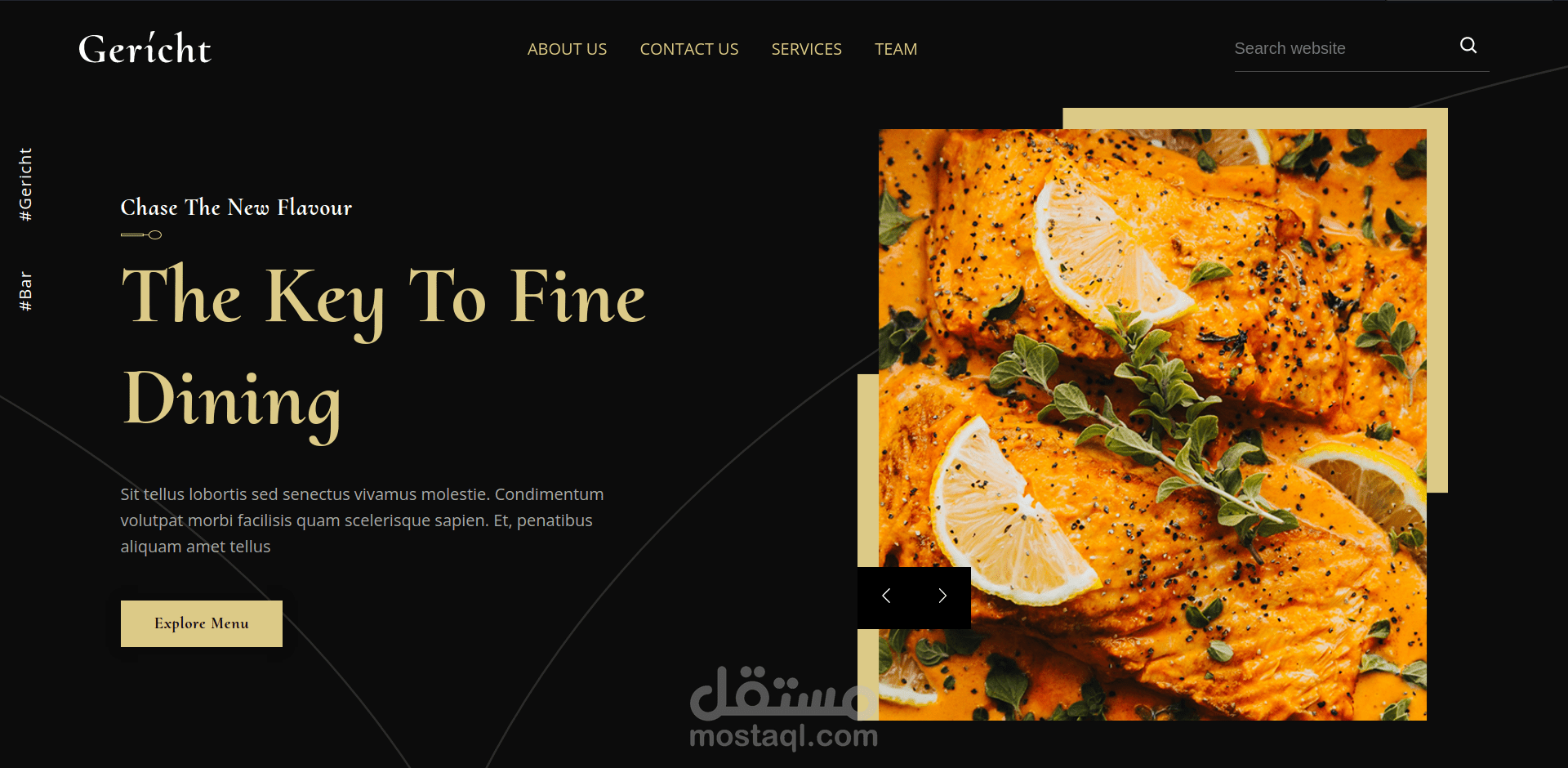
Task: Click the Gericht logo
Action: click(x=145, y=48)
